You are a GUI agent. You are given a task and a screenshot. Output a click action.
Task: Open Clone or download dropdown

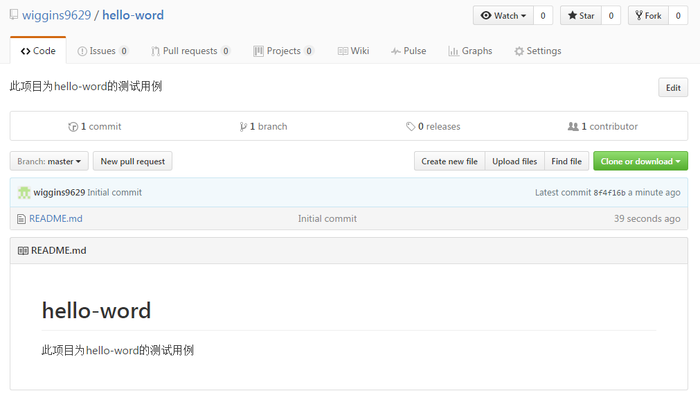[x=640, y=161]
